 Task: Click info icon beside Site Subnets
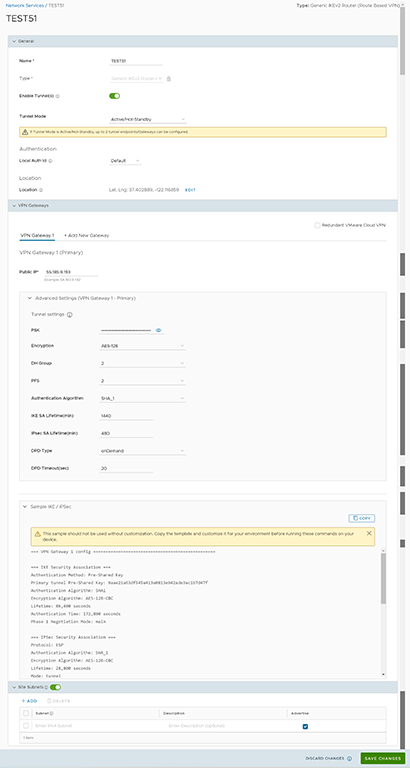click(46, 687)
